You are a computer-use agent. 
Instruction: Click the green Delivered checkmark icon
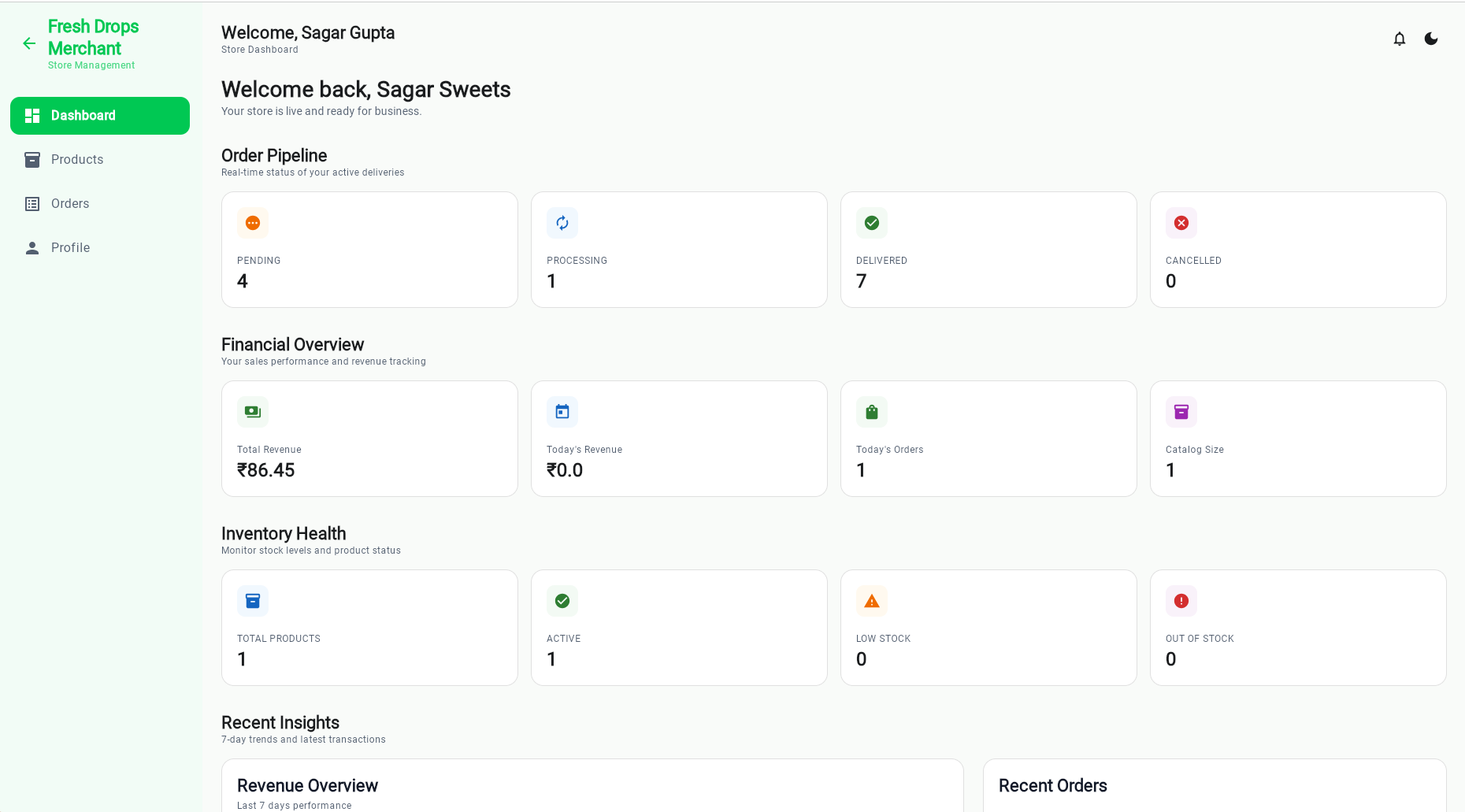pos(872,223)
